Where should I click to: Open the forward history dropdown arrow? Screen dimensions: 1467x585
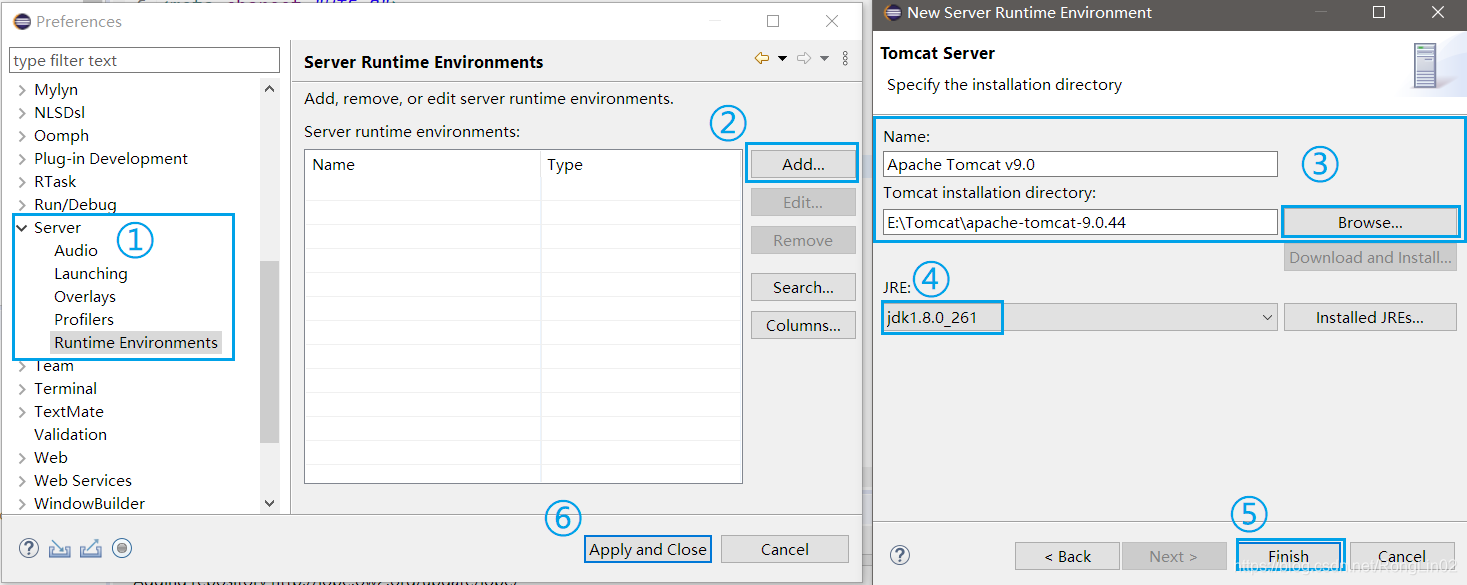click(x=824, y=59)
